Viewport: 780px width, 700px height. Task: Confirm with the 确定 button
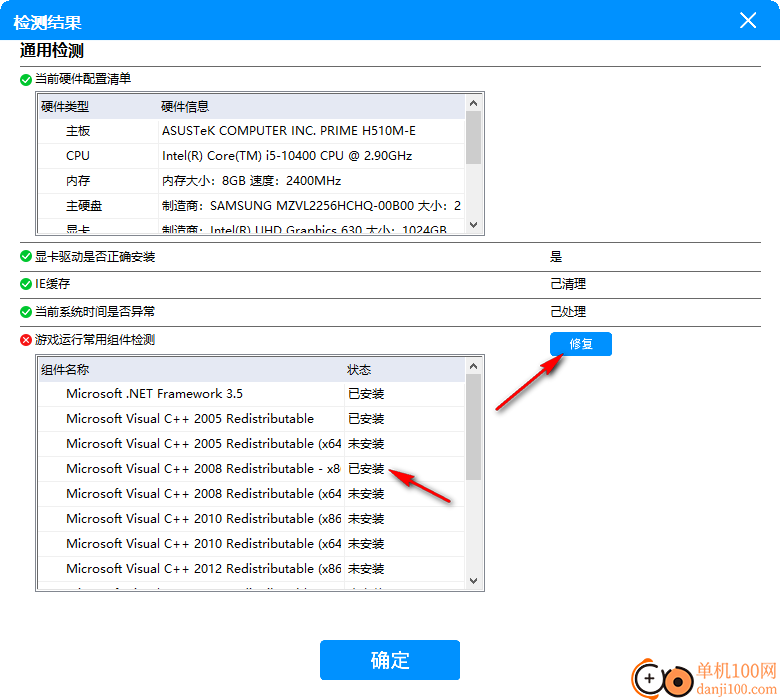(390, 660)
